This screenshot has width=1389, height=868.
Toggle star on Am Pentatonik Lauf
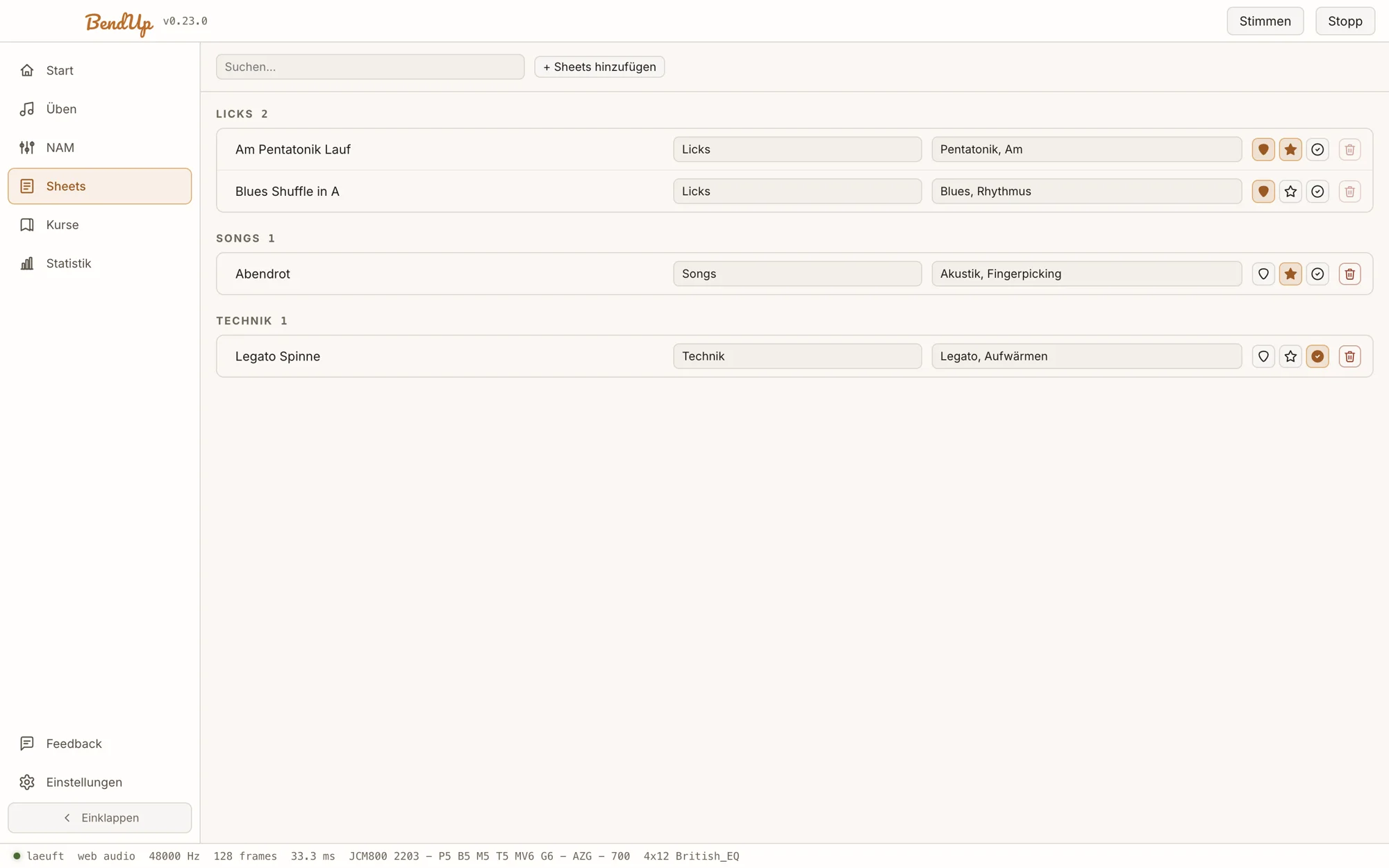(x=1290, y=149)
